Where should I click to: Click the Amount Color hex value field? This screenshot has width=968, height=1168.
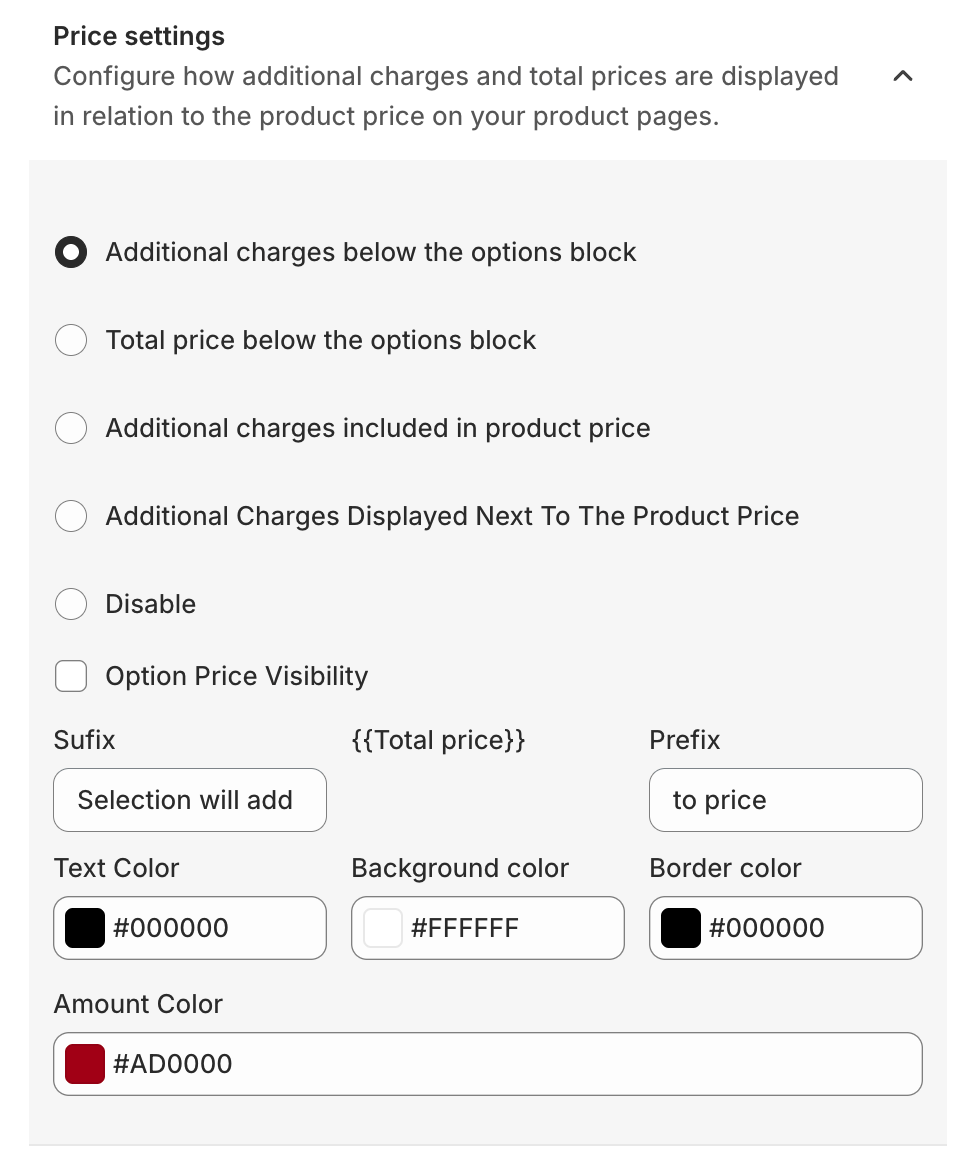coord(510,1064)
